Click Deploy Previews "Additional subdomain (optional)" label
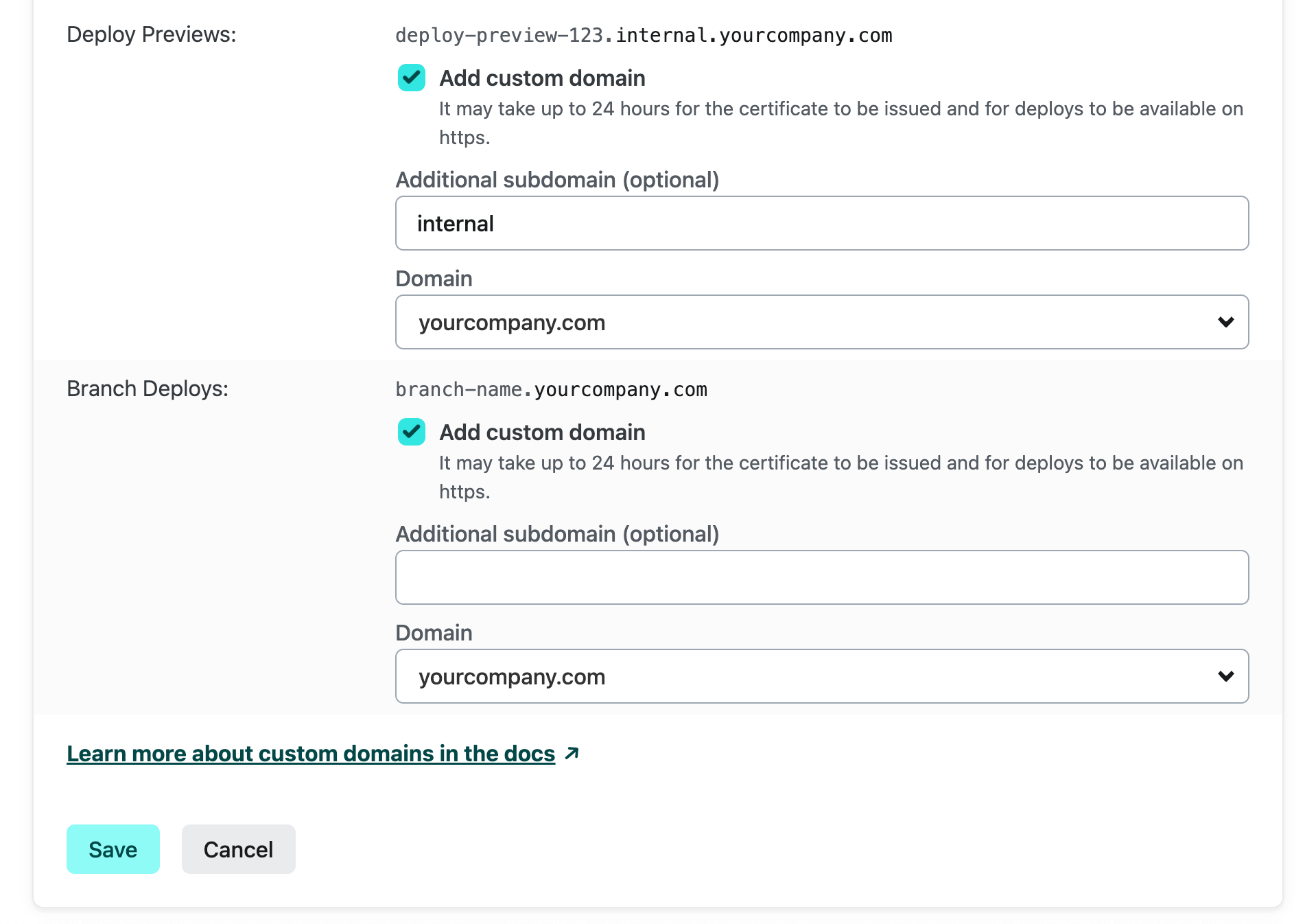 click(x=557, y=180)
